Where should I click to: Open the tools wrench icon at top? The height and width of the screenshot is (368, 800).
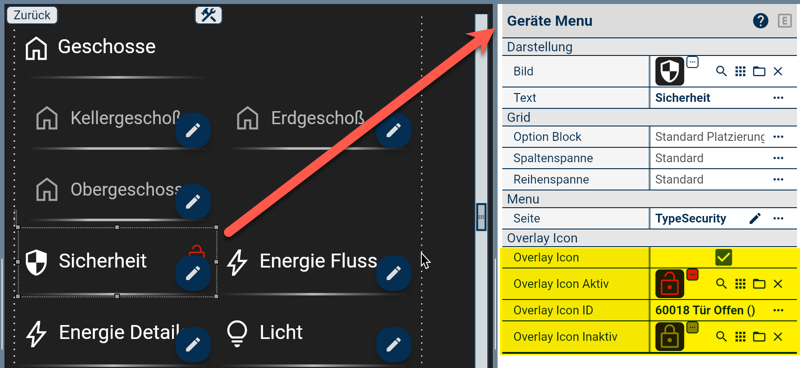tap(209, 15)
